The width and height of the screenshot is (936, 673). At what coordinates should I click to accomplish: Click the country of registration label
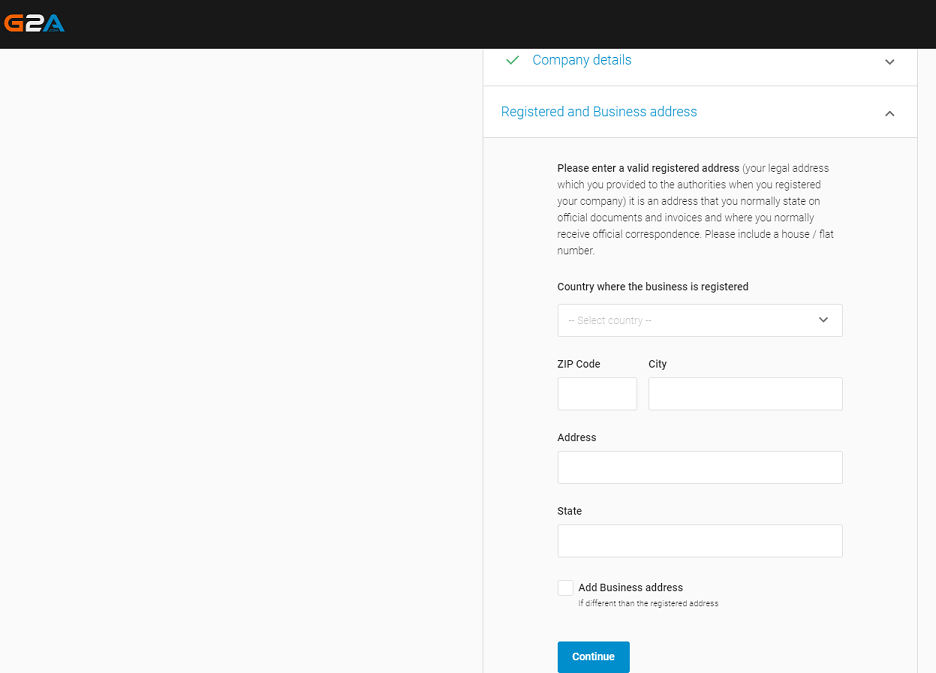pos(652,287)
